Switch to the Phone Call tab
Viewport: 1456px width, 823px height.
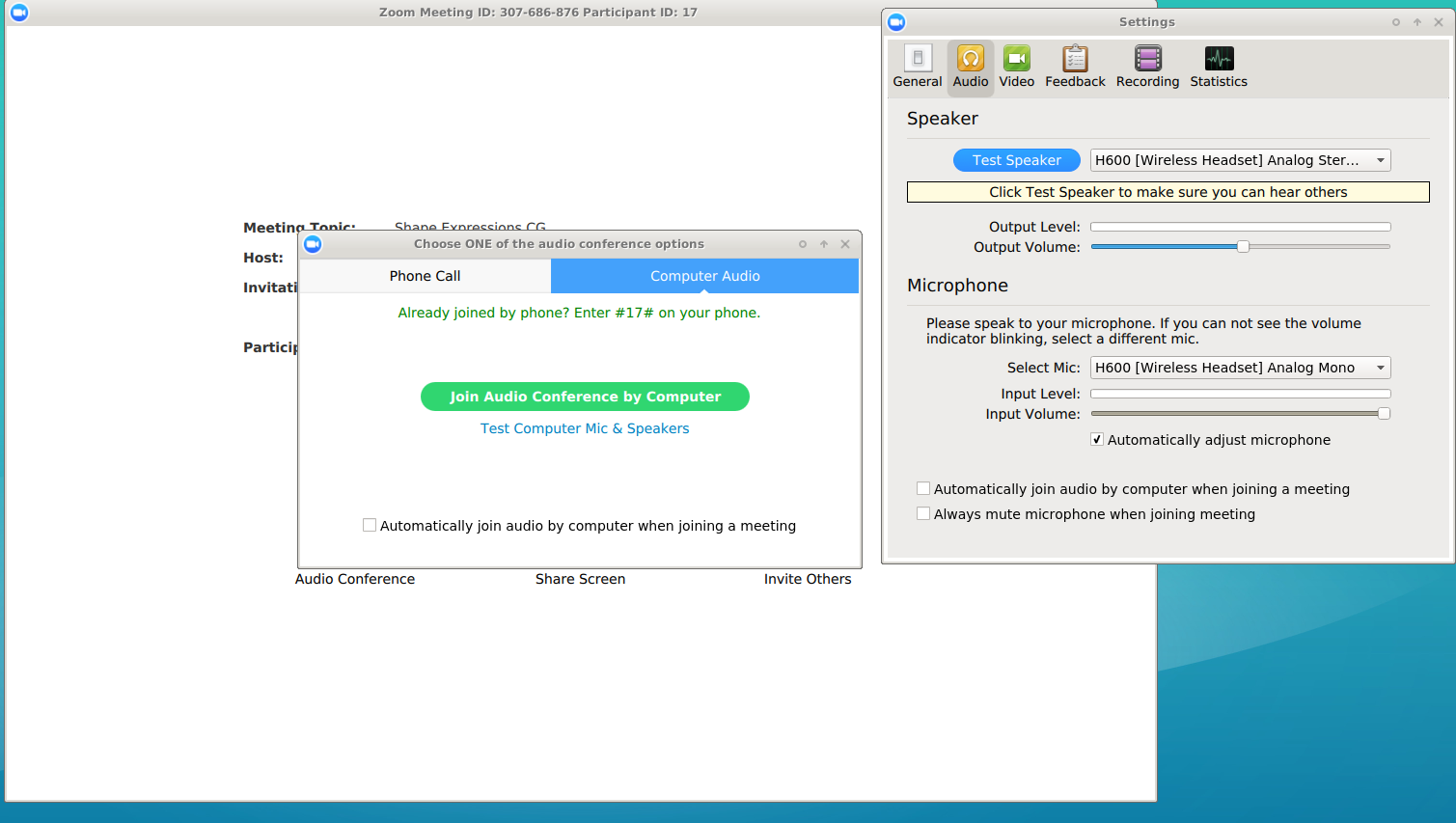(x=425, y=276)
